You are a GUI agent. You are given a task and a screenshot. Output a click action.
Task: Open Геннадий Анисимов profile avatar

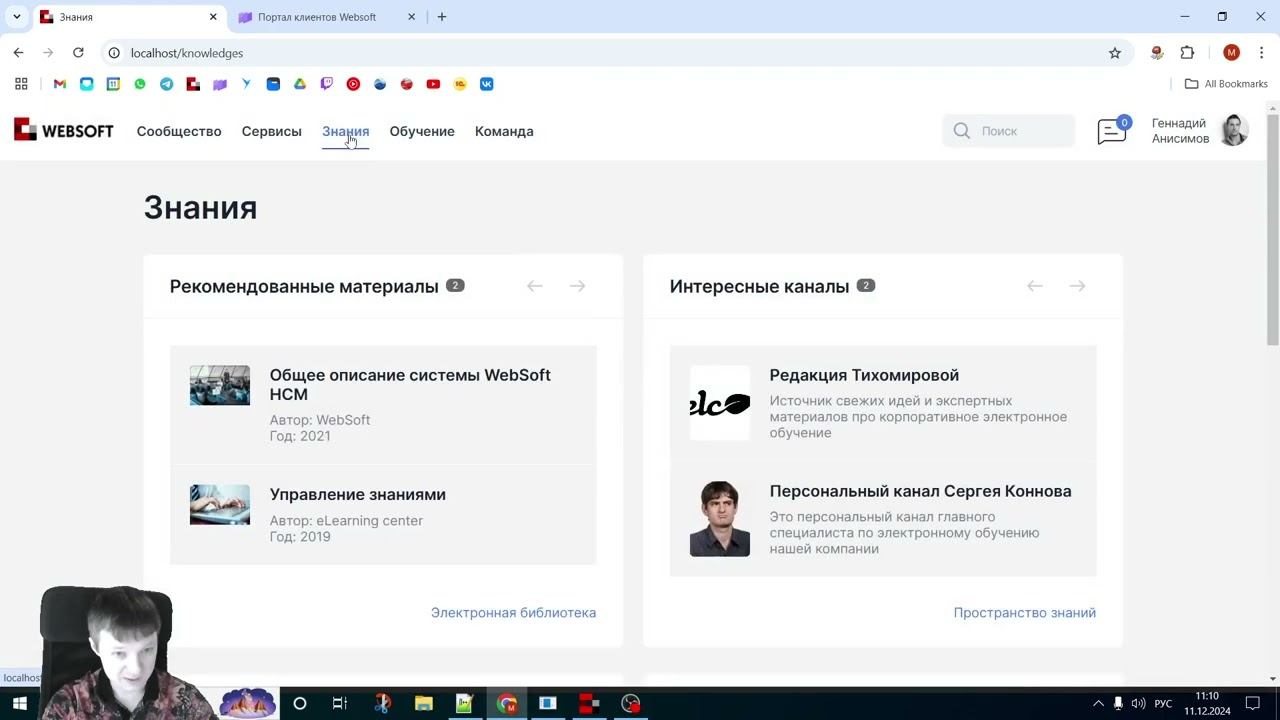[x=1235, y=131]
